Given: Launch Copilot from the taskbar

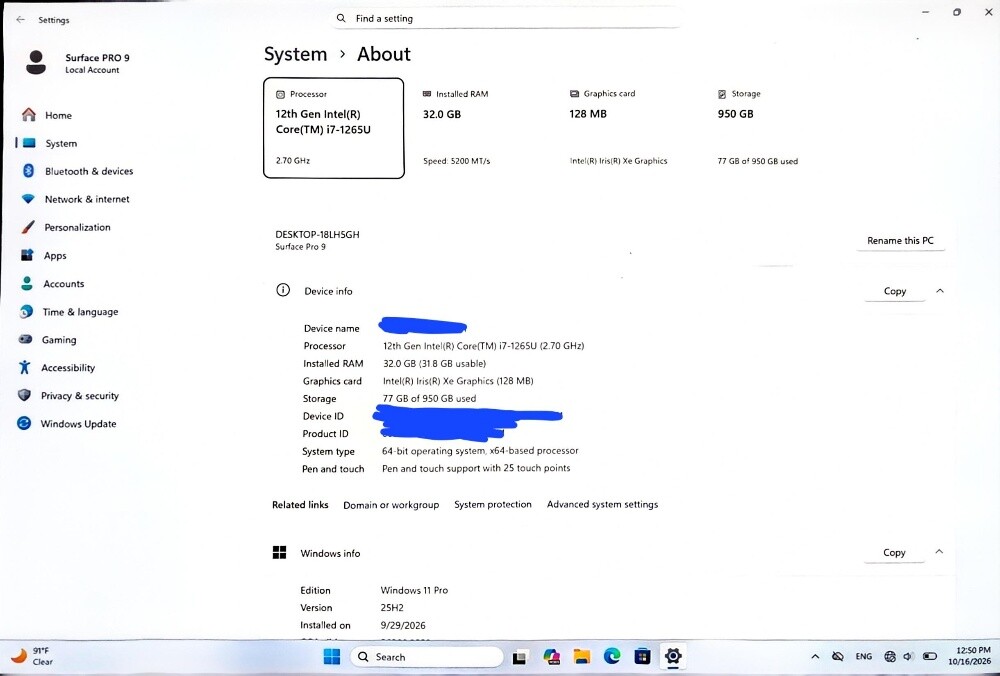Looking at the screenshot, I should (552, 657).
